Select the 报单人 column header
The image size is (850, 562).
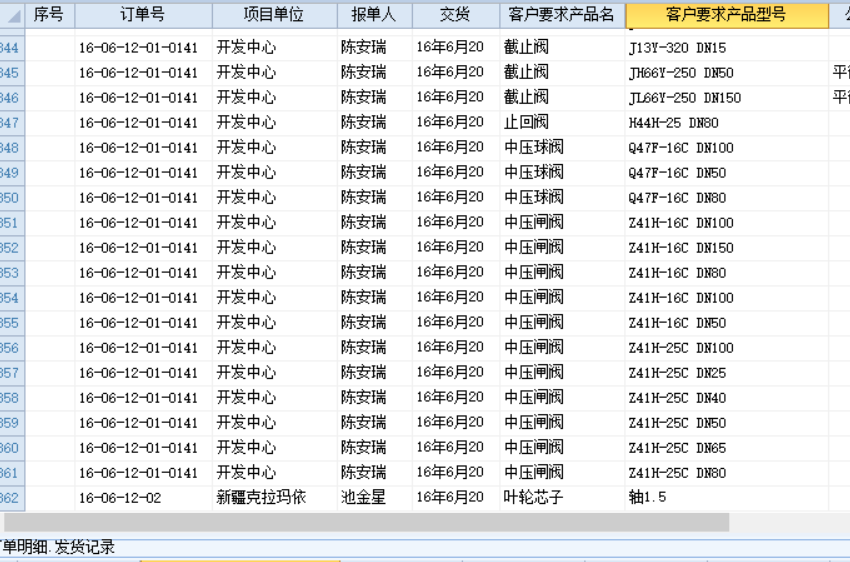click(374, 15)
